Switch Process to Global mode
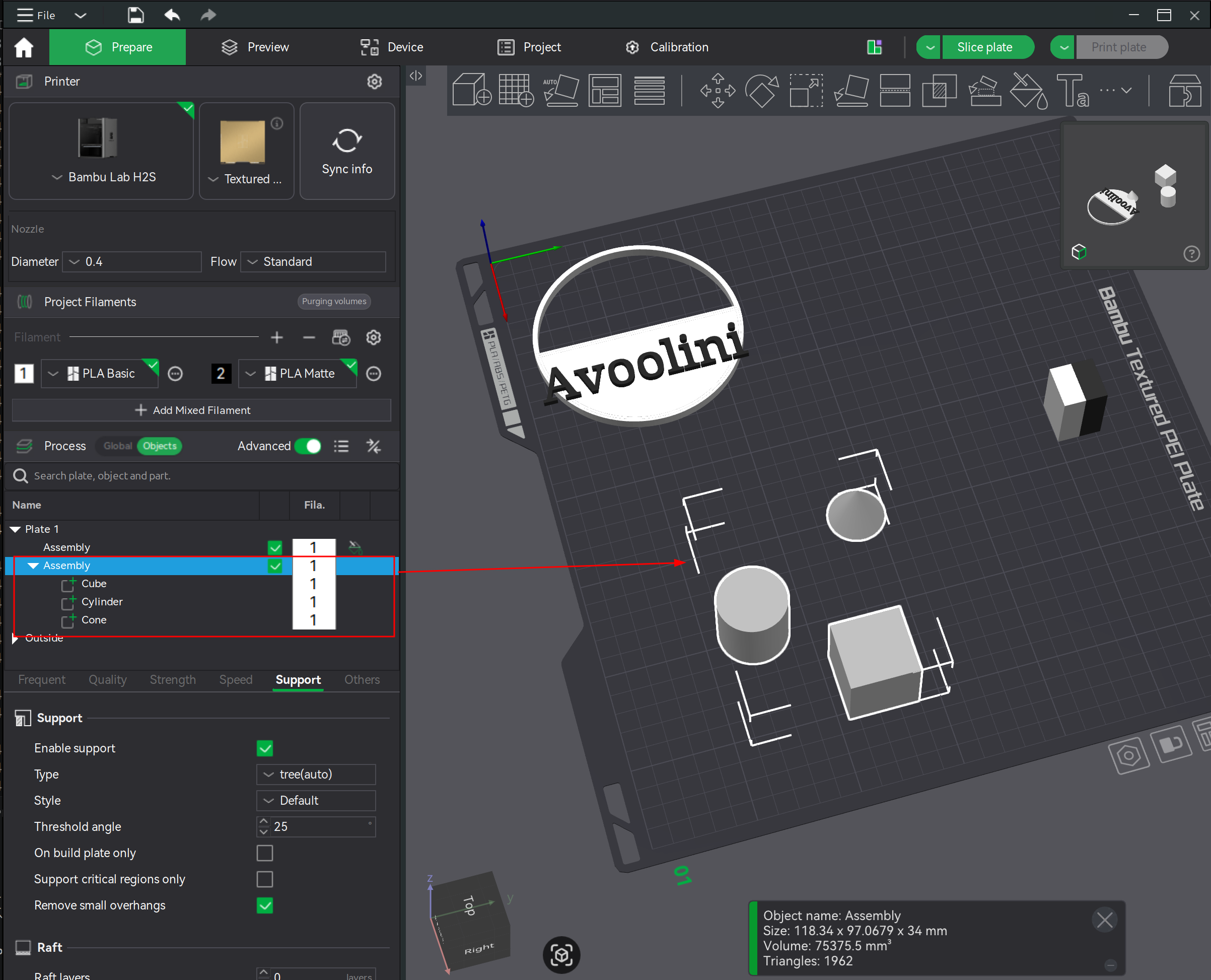1211x980 pixels. (x=117, y=446)
